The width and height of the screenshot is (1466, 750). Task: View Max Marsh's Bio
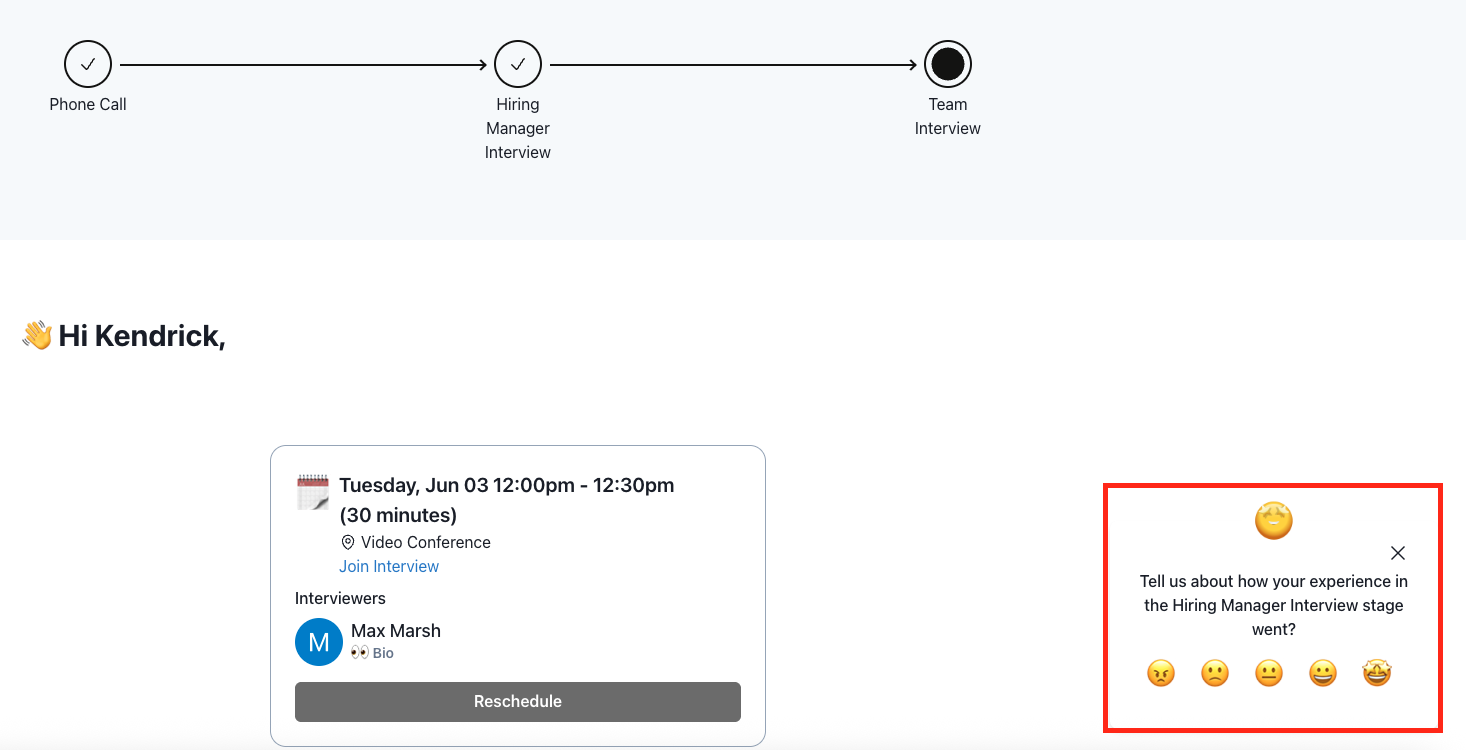tap(372, 653)
